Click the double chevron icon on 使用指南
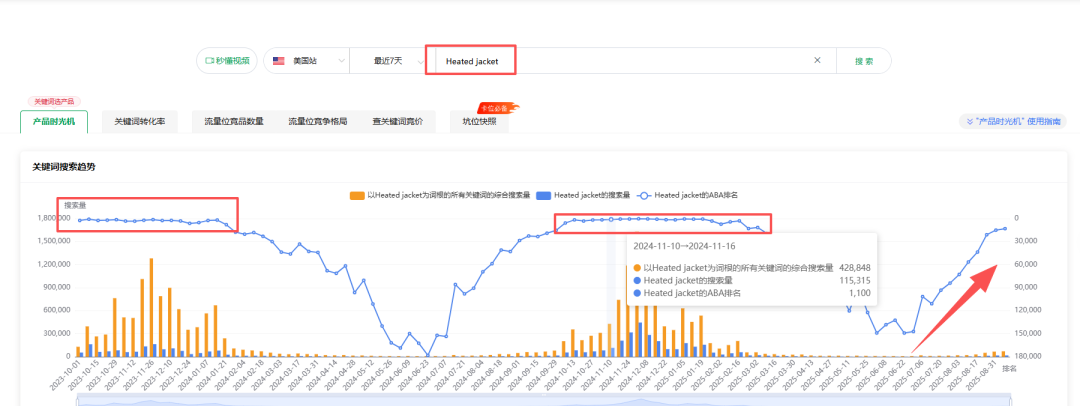Screen dimensions: 1080x406 coord(970,121)
